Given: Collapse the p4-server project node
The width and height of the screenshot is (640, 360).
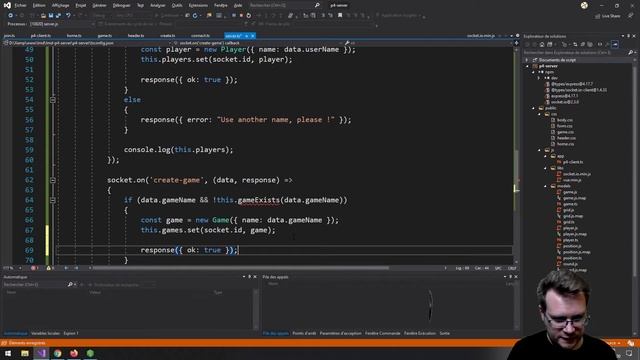Looking at the screenshot, I should pos(527,66).
